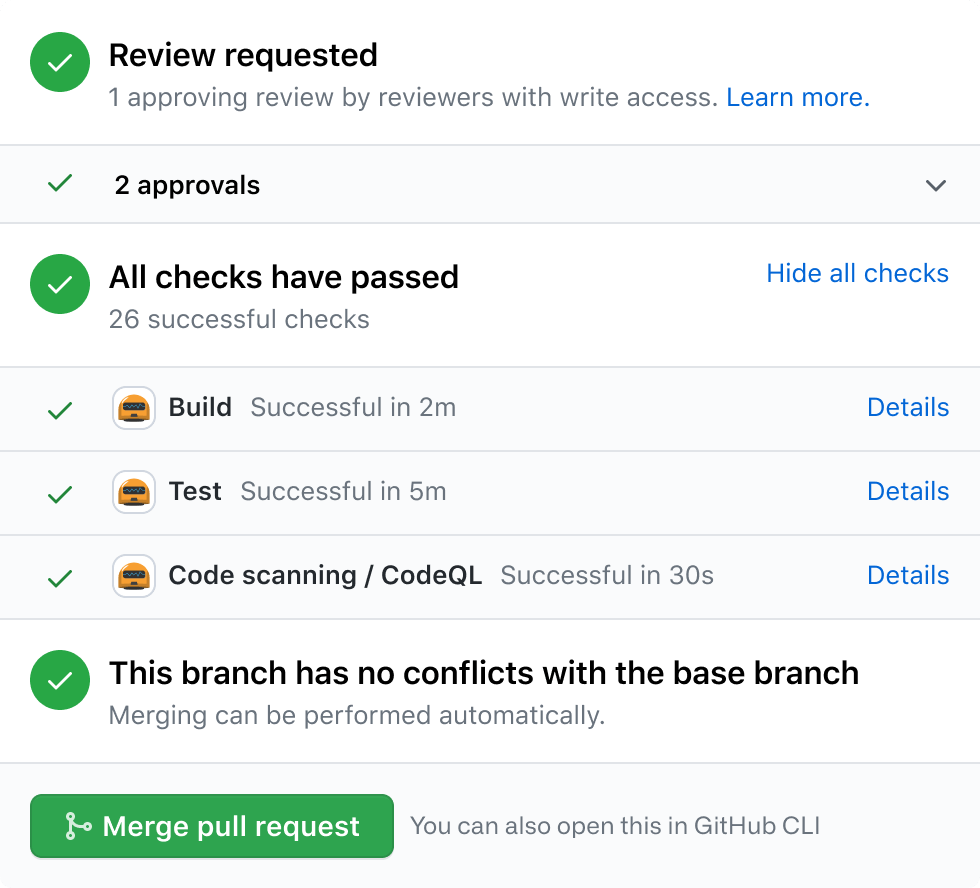Image resolution: width=980 pixels, height=888 pixels.
Task: Click the Build check success tick
Action: [60, 409]
